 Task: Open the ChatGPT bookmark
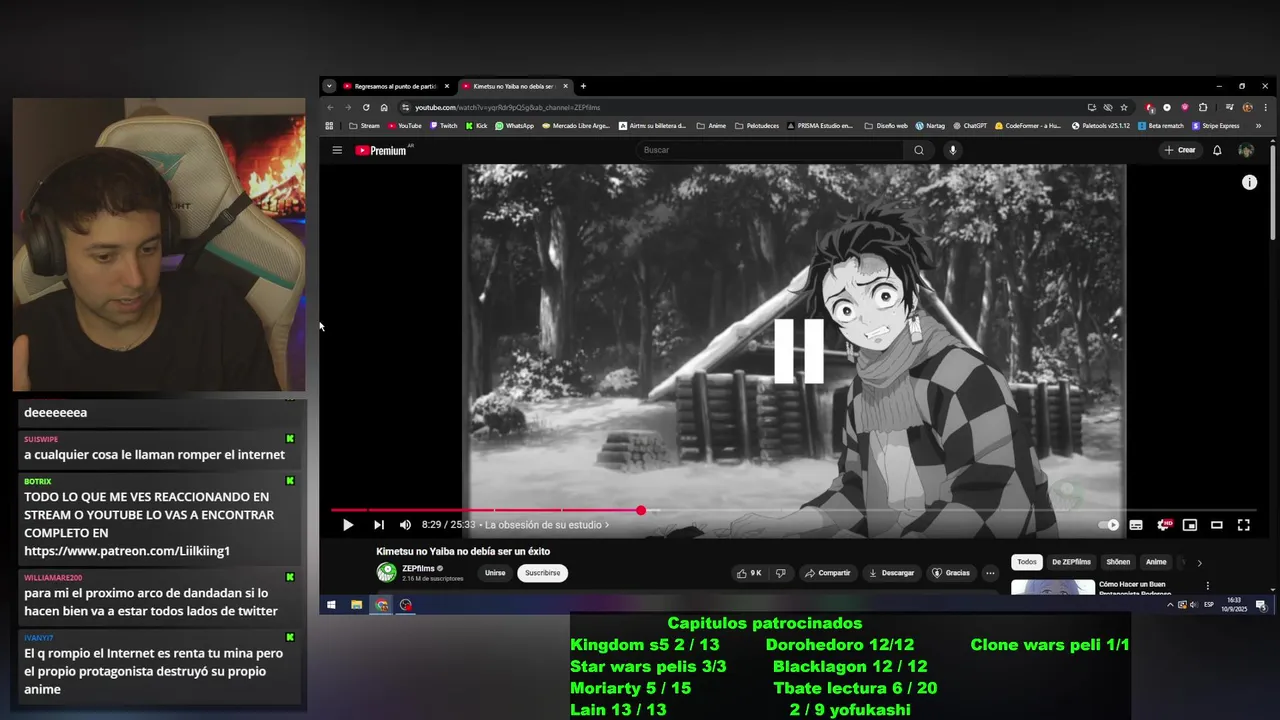969,126
